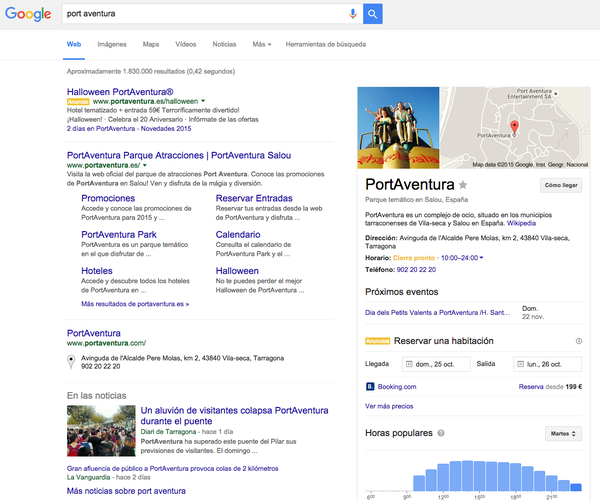Click the Cómo llegar button
The image size is (600, 502).
tap(561, 185)
